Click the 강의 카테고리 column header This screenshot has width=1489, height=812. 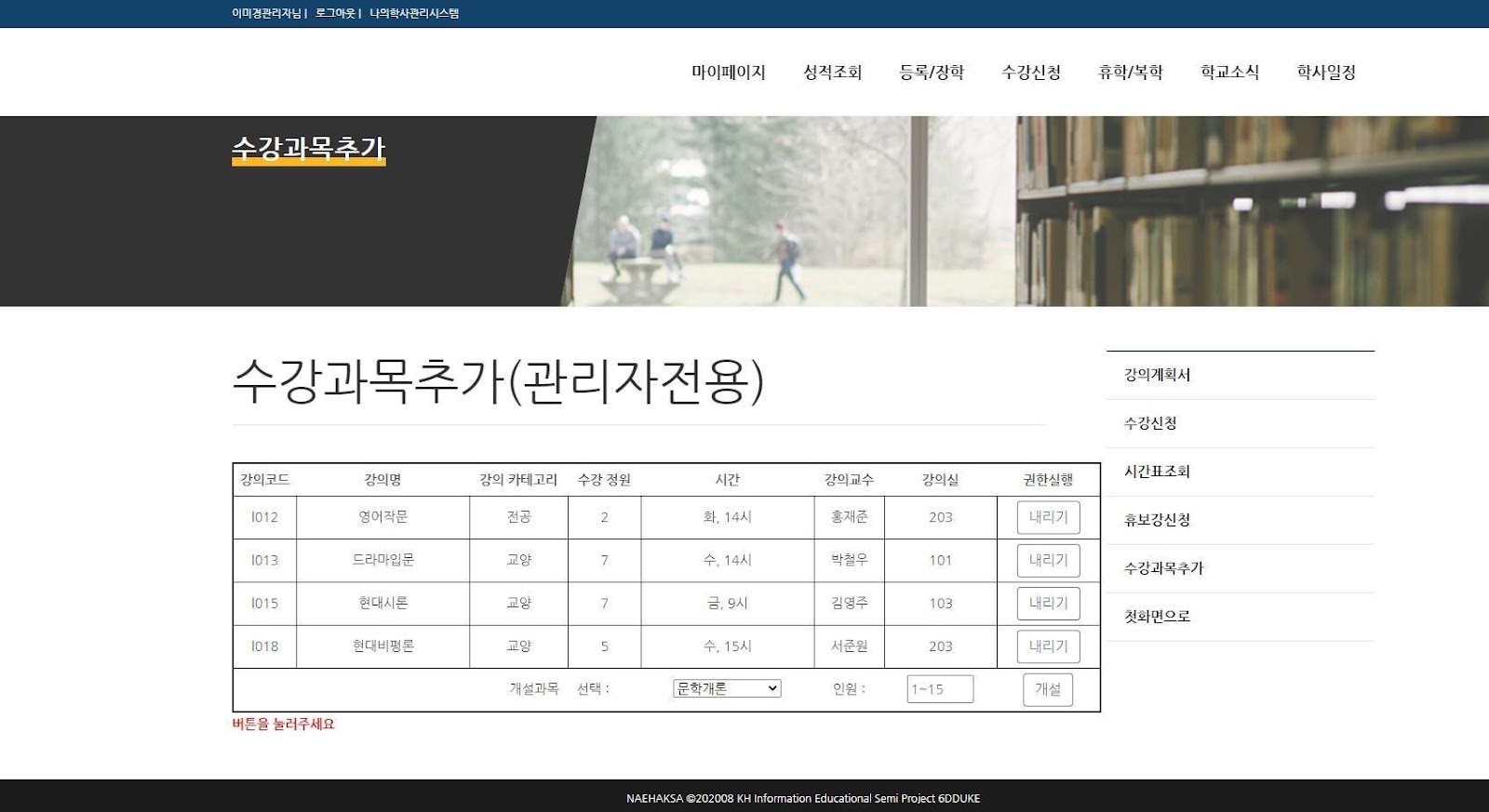pos(518,480)
